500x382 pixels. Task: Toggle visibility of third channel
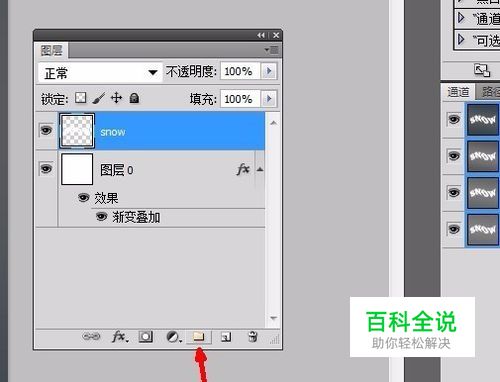coord(454,192)
